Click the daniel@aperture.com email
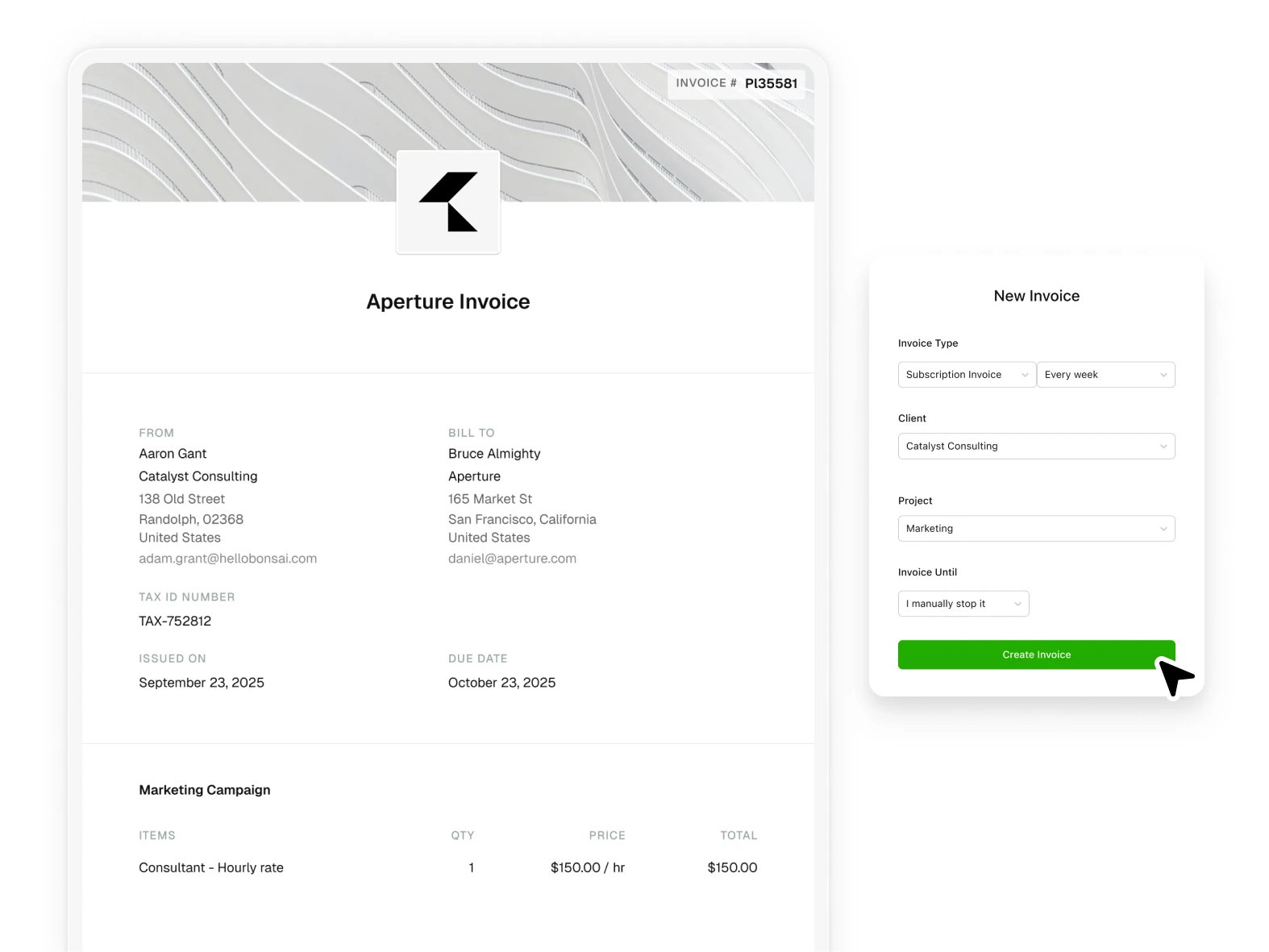The image size is (1269, 952). [x=512, y=559]
